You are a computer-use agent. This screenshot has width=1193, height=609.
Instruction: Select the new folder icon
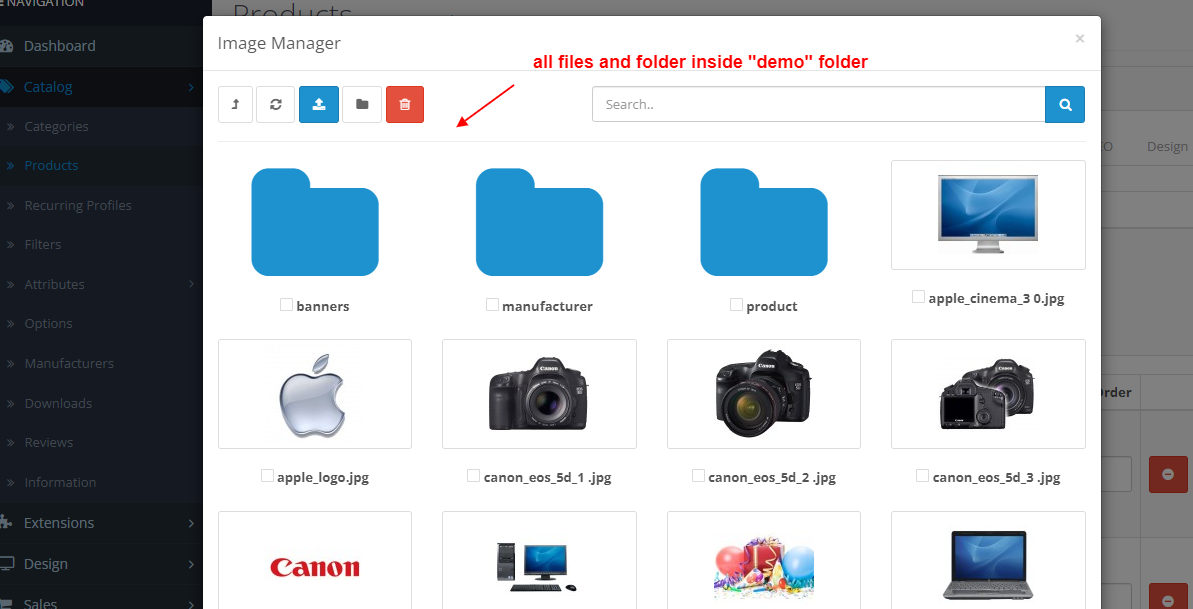362,104
